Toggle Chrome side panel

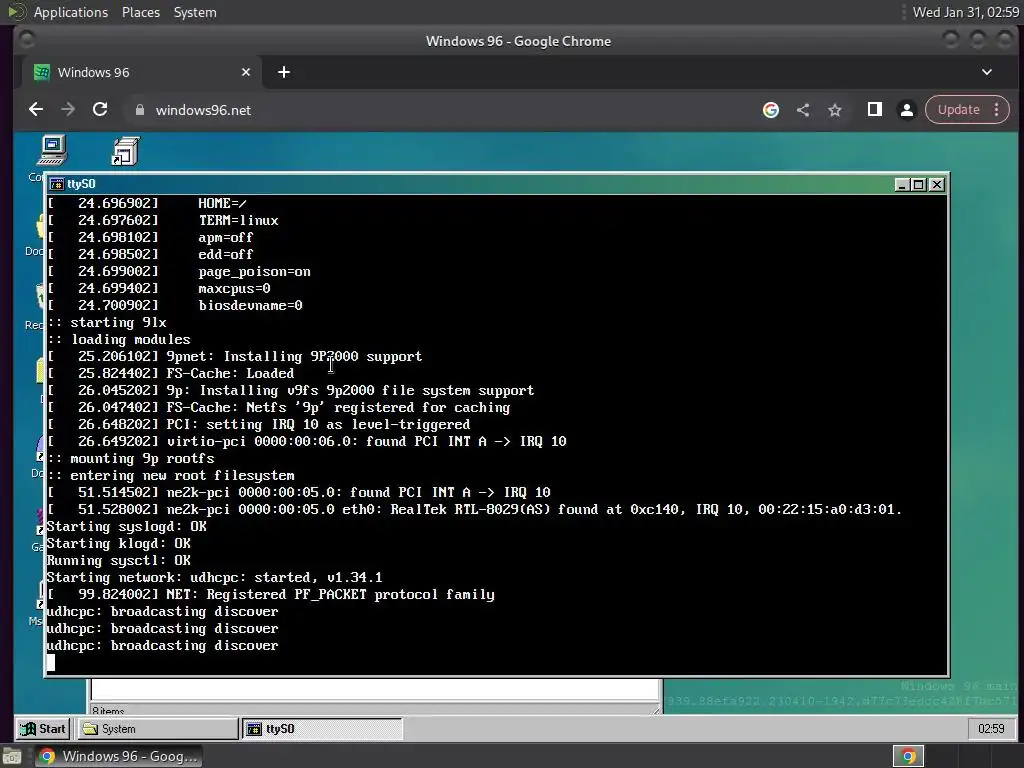(x=874, y=110)
